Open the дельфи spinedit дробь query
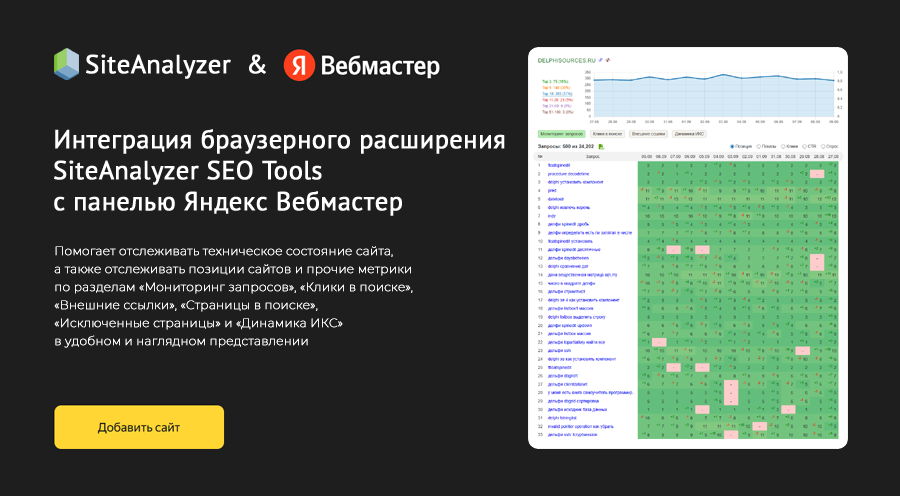Viewport: 900px width, 496px height. 568,224
